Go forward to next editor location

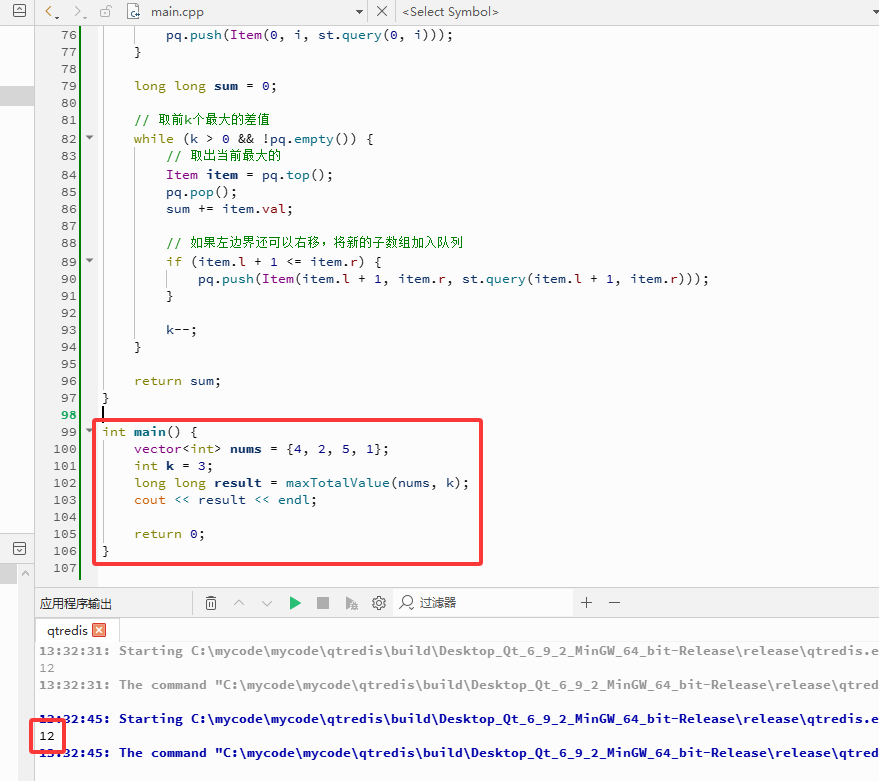pyautogui.click(x=78, y=11)
